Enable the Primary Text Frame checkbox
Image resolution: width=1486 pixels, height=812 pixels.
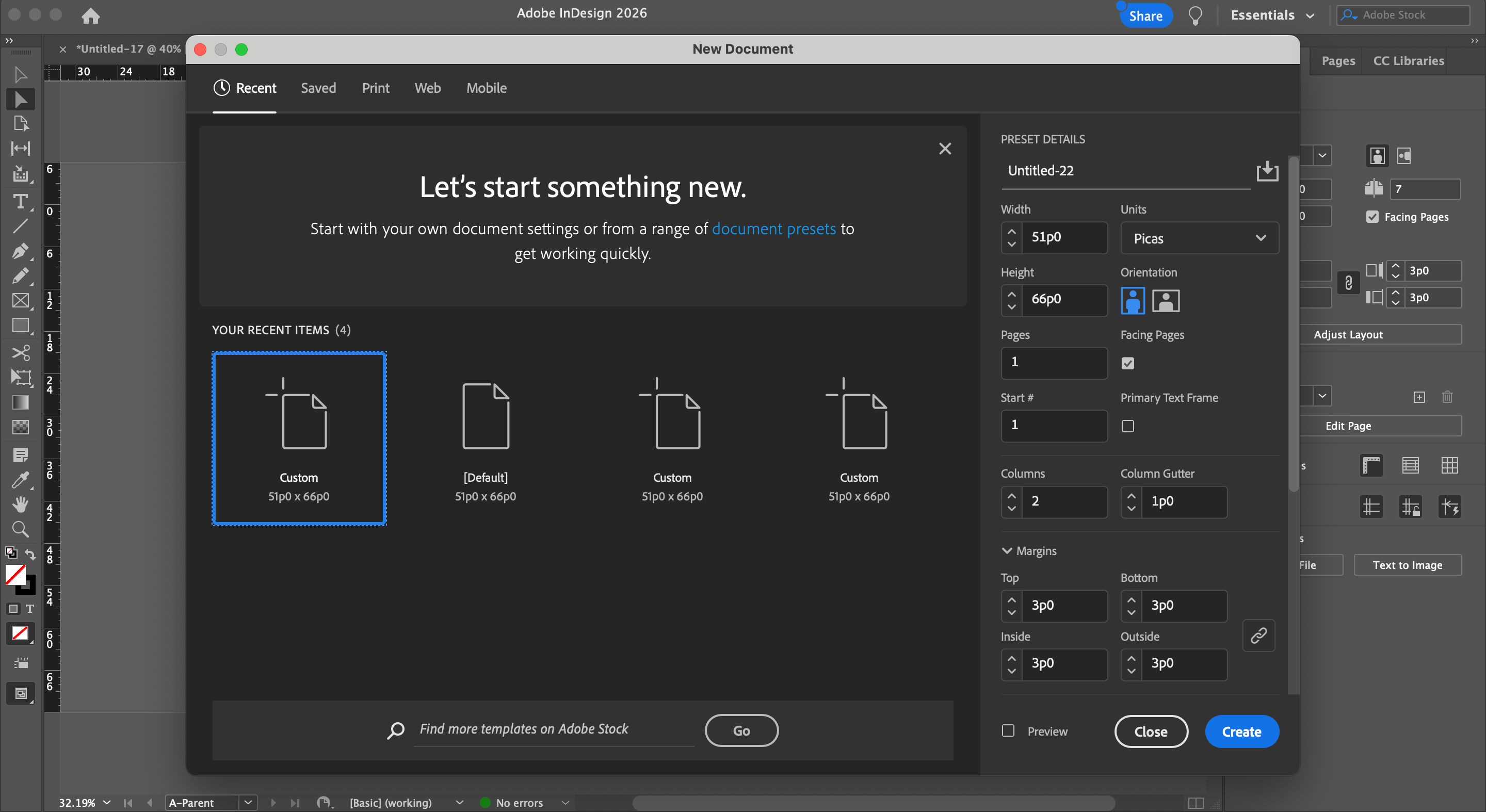(1128, 426)
